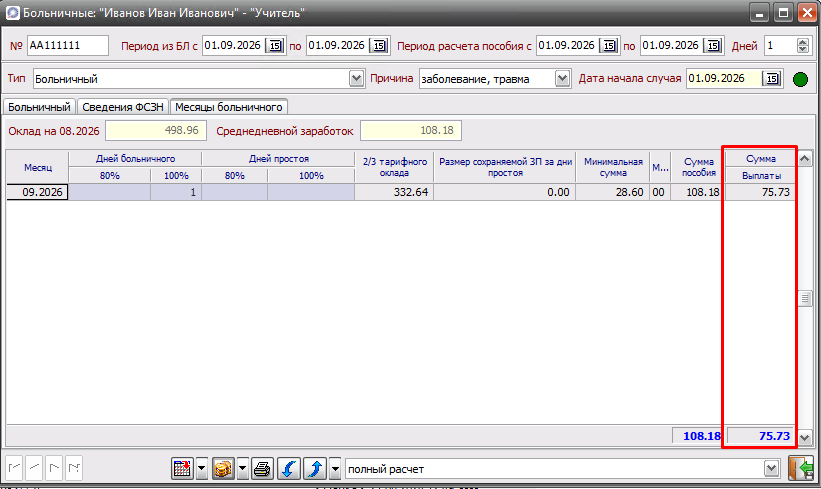Click the blue up-curved arrow icon
The width and height of the screenshot is (821, 489).
[315, 468]
